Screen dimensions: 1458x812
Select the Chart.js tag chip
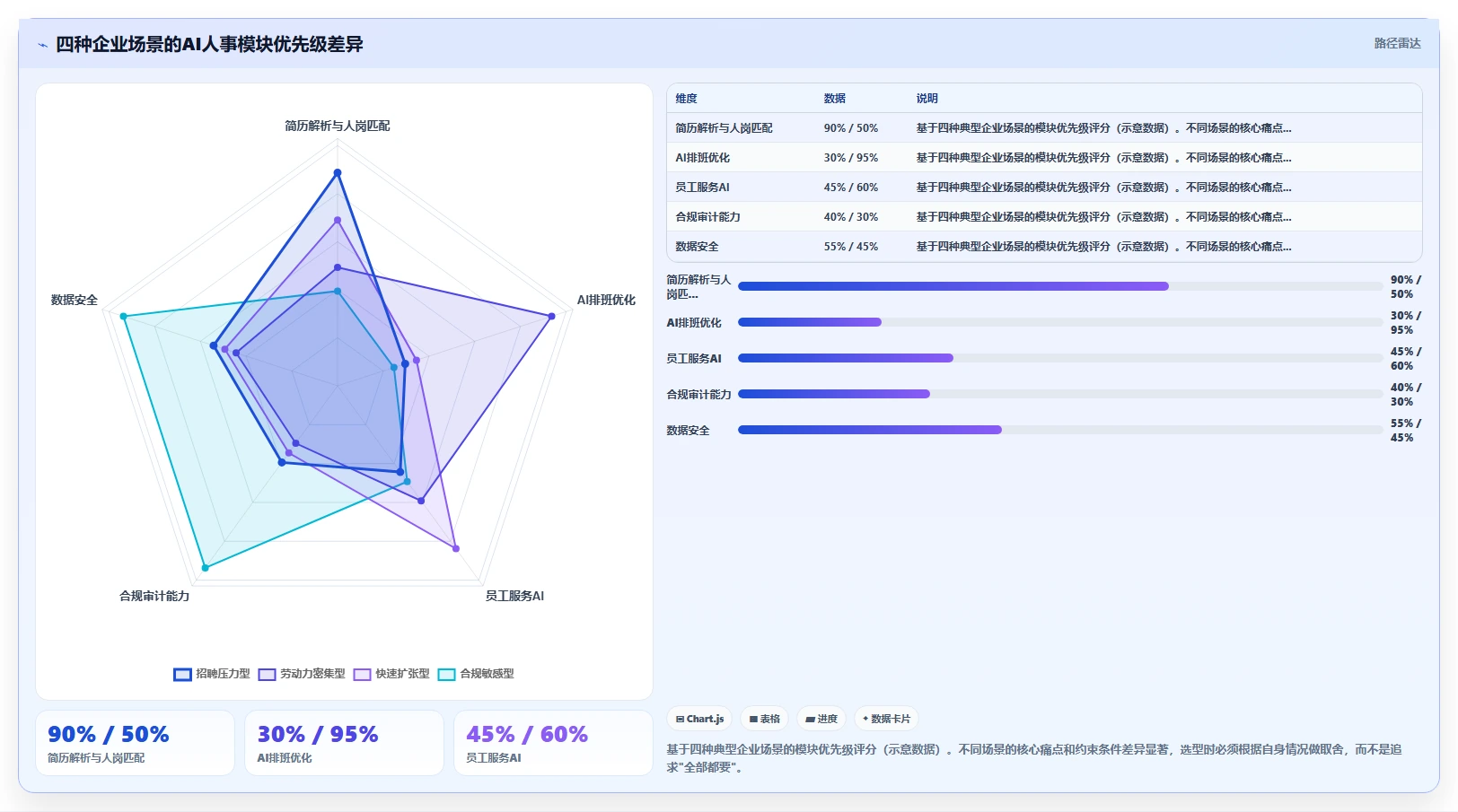point(699,719)
